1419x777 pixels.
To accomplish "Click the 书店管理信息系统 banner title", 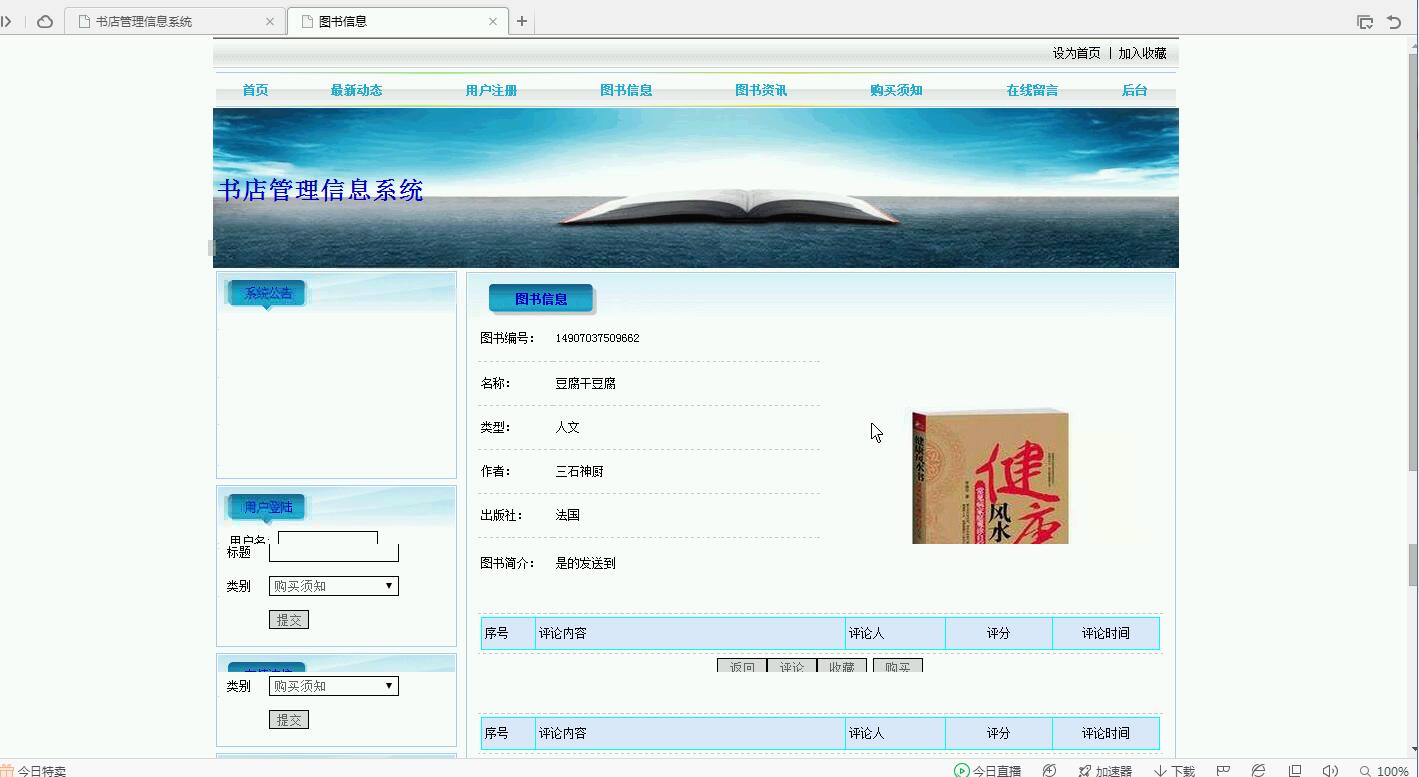I will tap(321, 190).
